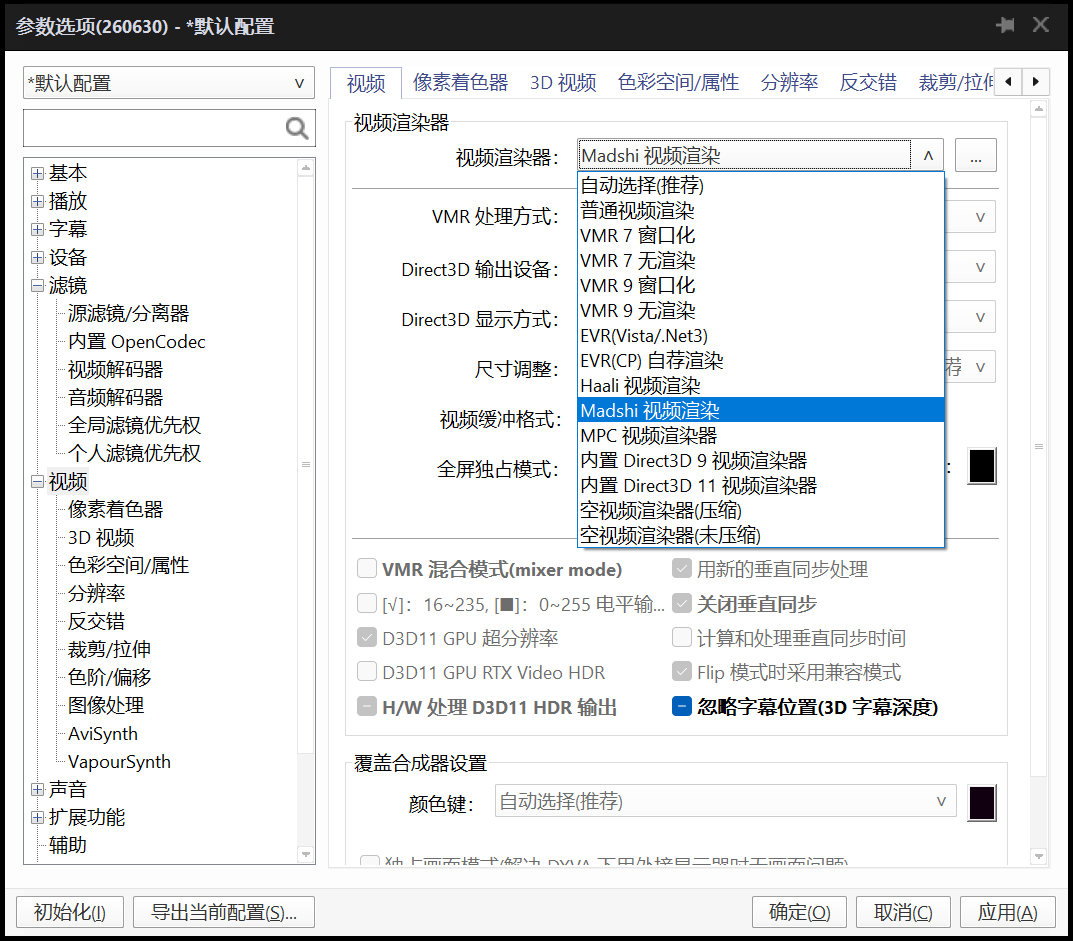
Task: Toggle D3D11 GPU 超分辨率 checkbox
Action: click(367, 638)
